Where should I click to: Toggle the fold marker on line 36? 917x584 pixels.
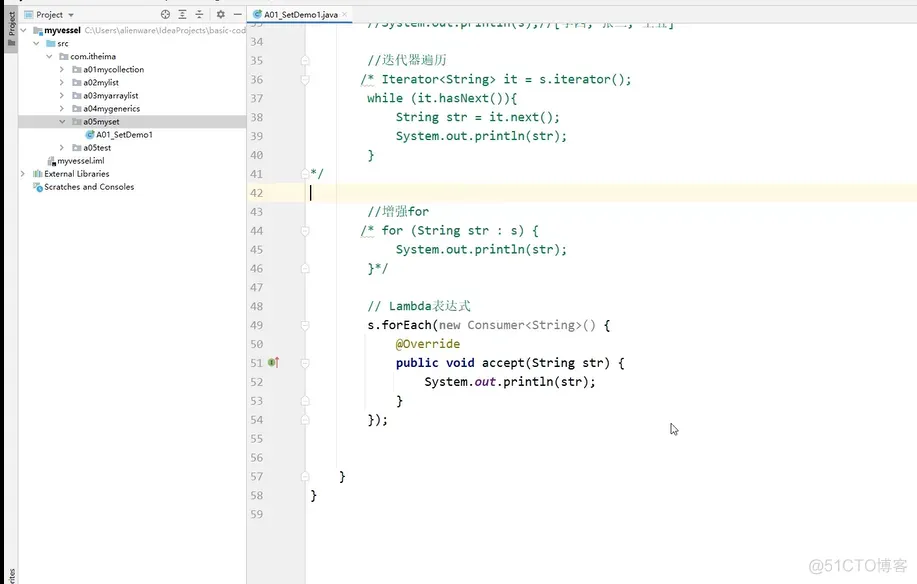click(x=305, y=80)
